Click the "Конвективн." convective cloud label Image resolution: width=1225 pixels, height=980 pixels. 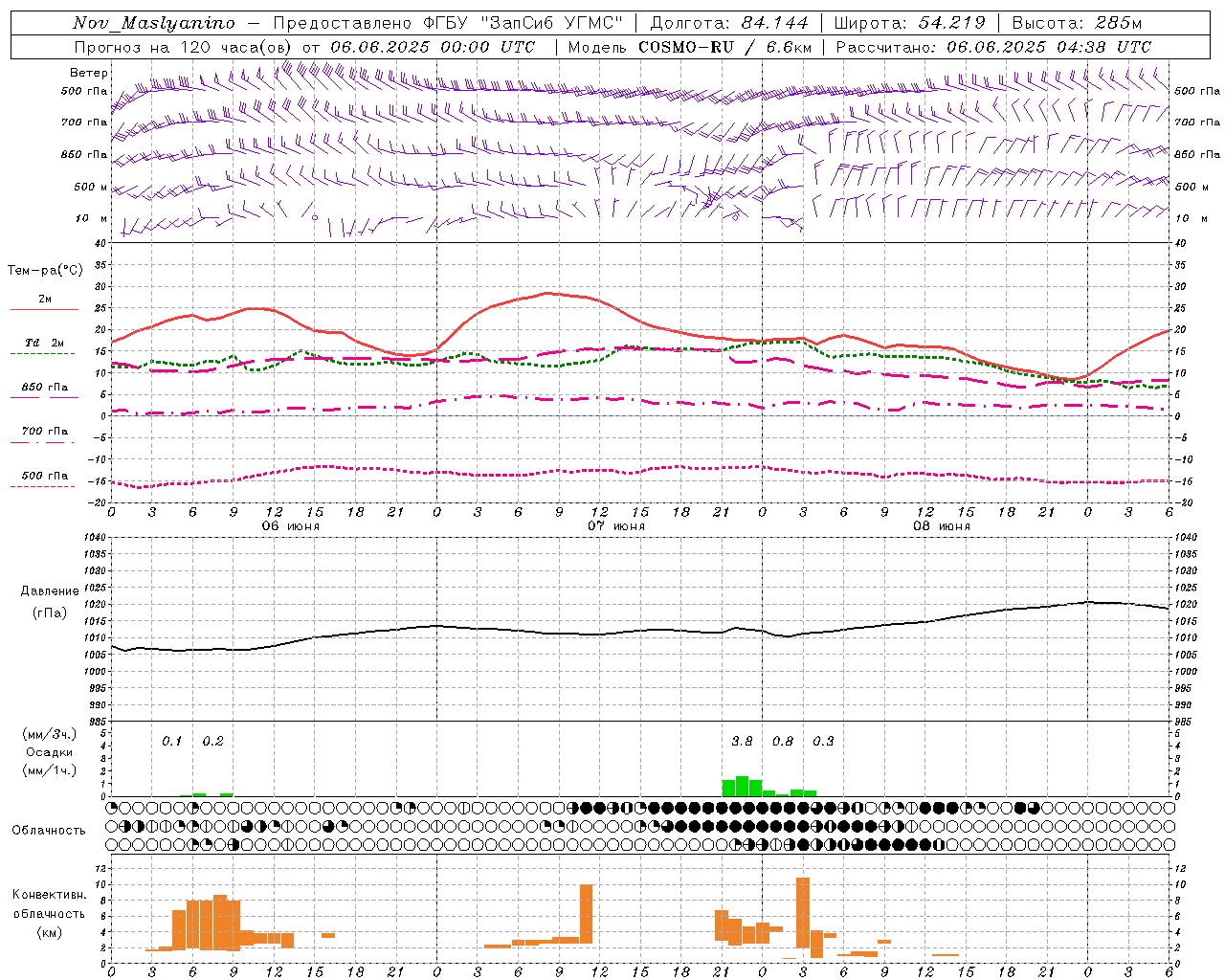tap(50, 895)
